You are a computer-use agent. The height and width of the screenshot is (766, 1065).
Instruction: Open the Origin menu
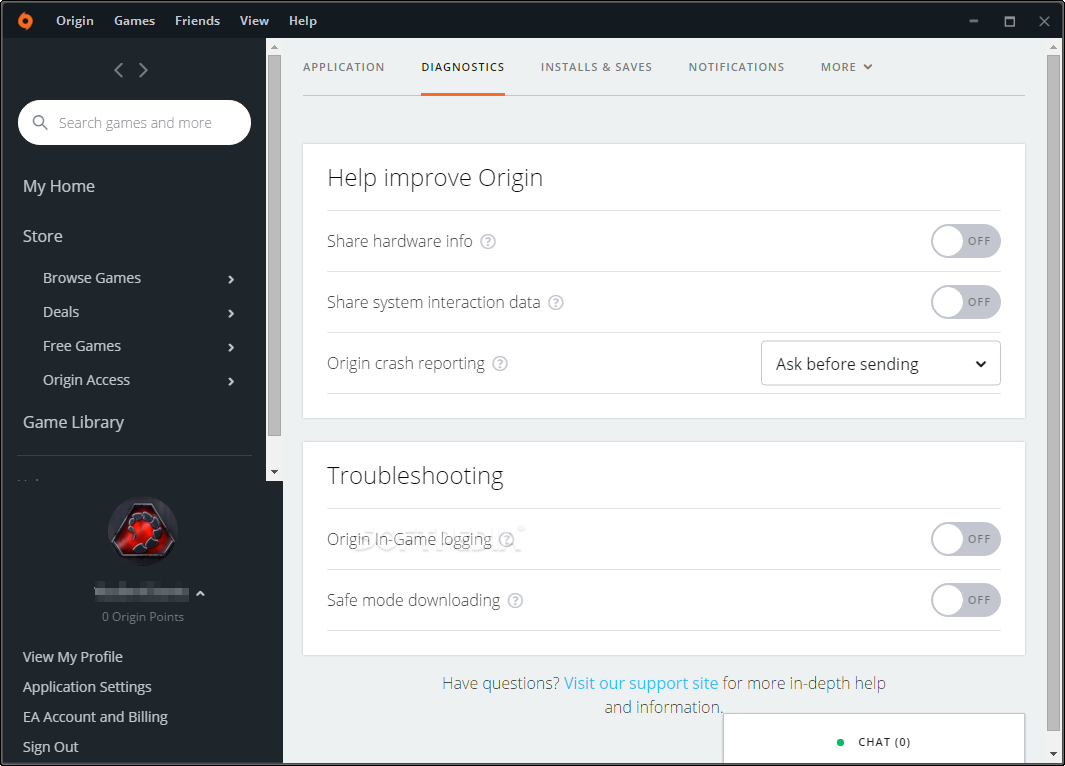click(x=75, y=21)
